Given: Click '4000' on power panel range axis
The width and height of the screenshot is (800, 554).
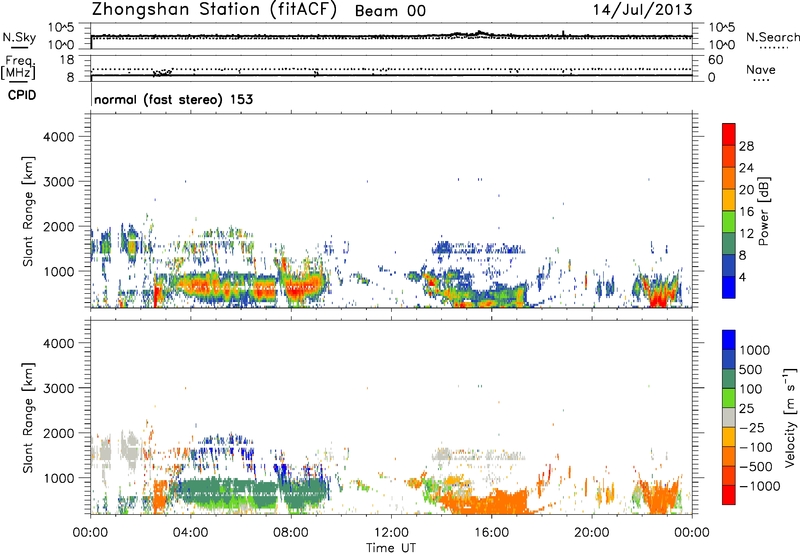Looking at the screenshot, I should point(58,137).
